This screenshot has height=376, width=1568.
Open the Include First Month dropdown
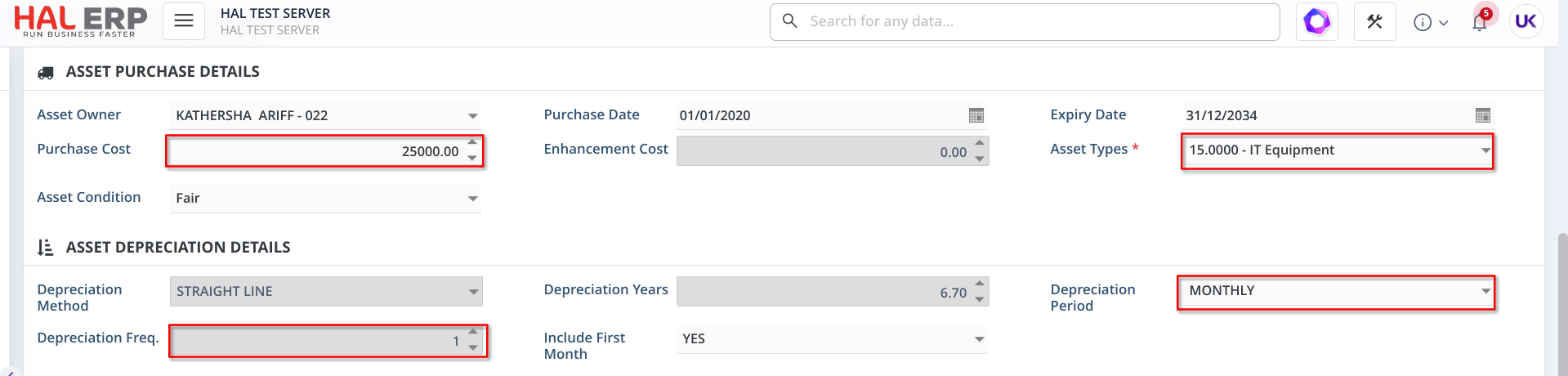coord(979,339)
